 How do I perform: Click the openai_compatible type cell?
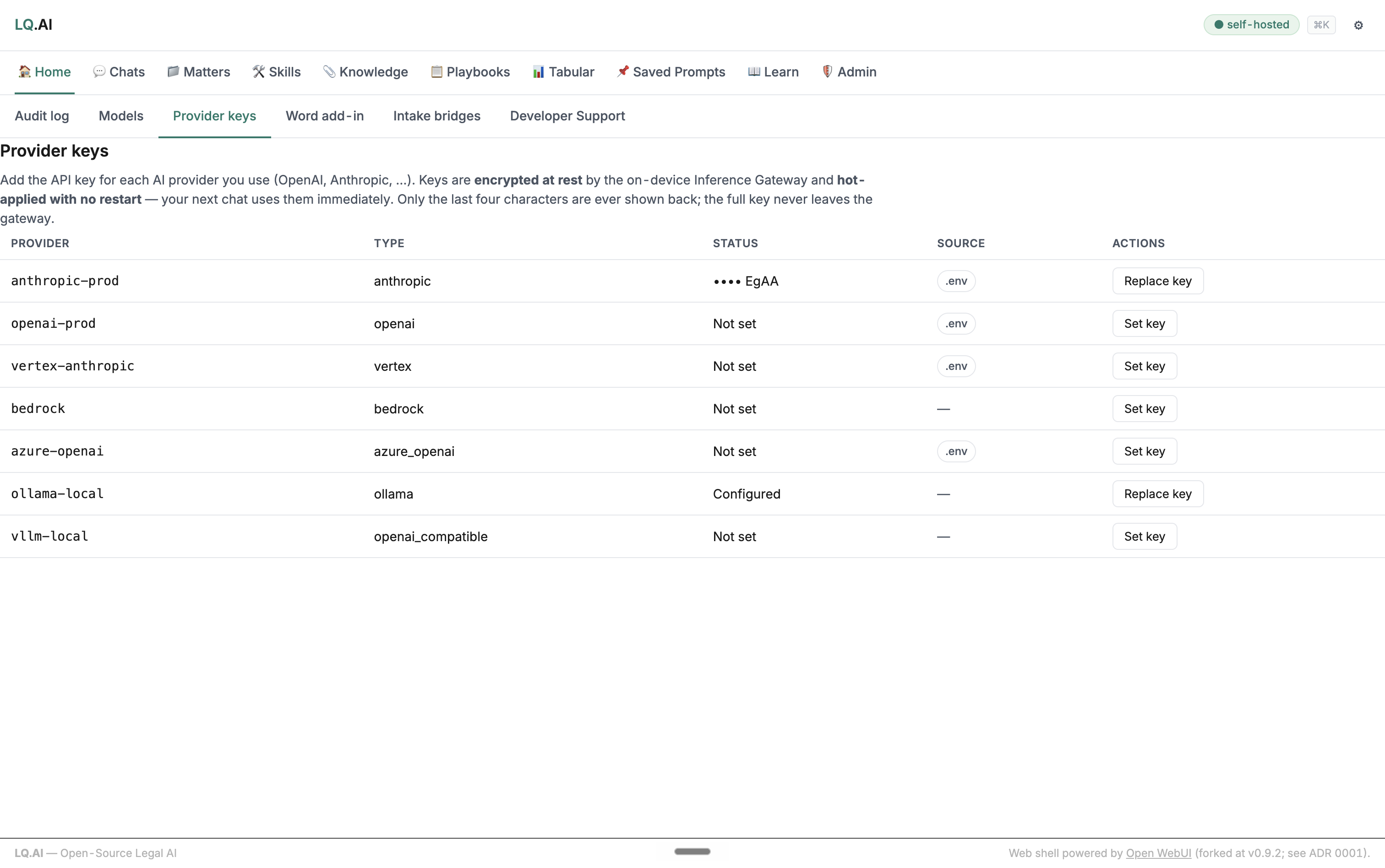pos(431,536)
